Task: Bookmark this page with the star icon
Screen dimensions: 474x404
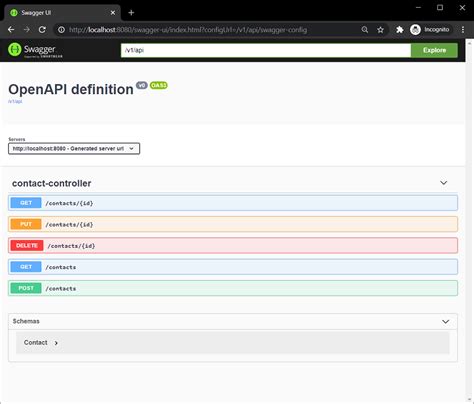Action: tap(380, 30)
